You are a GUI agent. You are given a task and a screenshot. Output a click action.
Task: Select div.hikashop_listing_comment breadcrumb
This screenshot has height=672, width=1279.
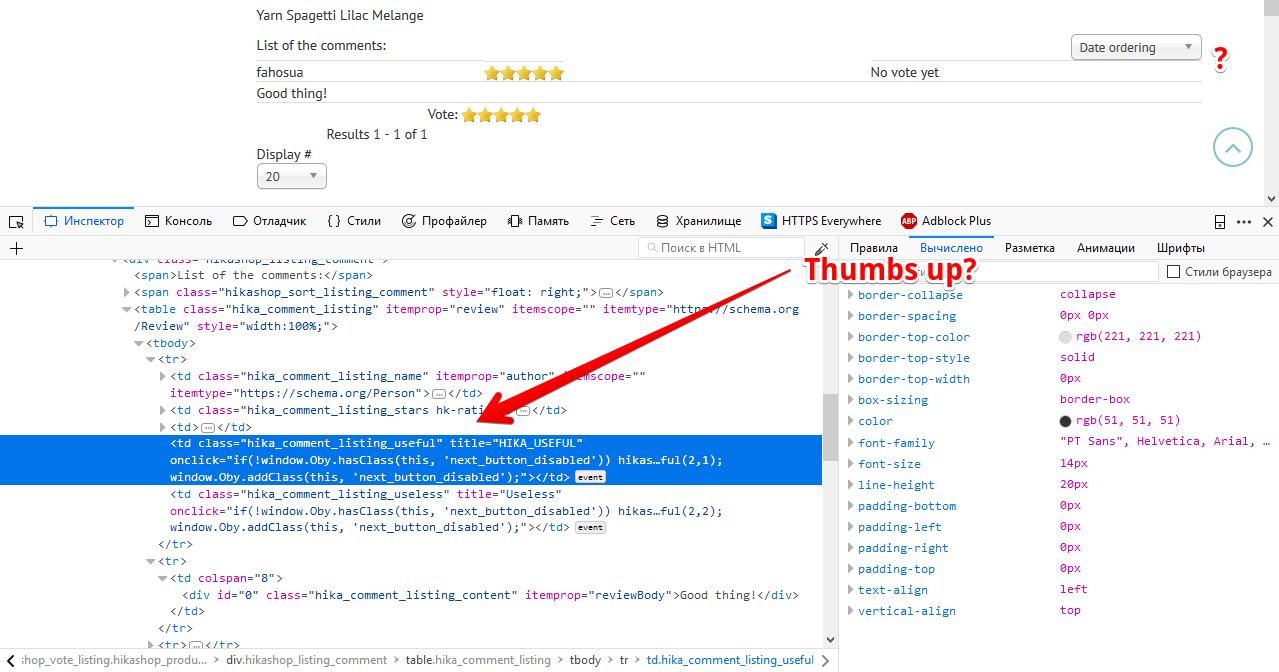(x=306, y=660)
